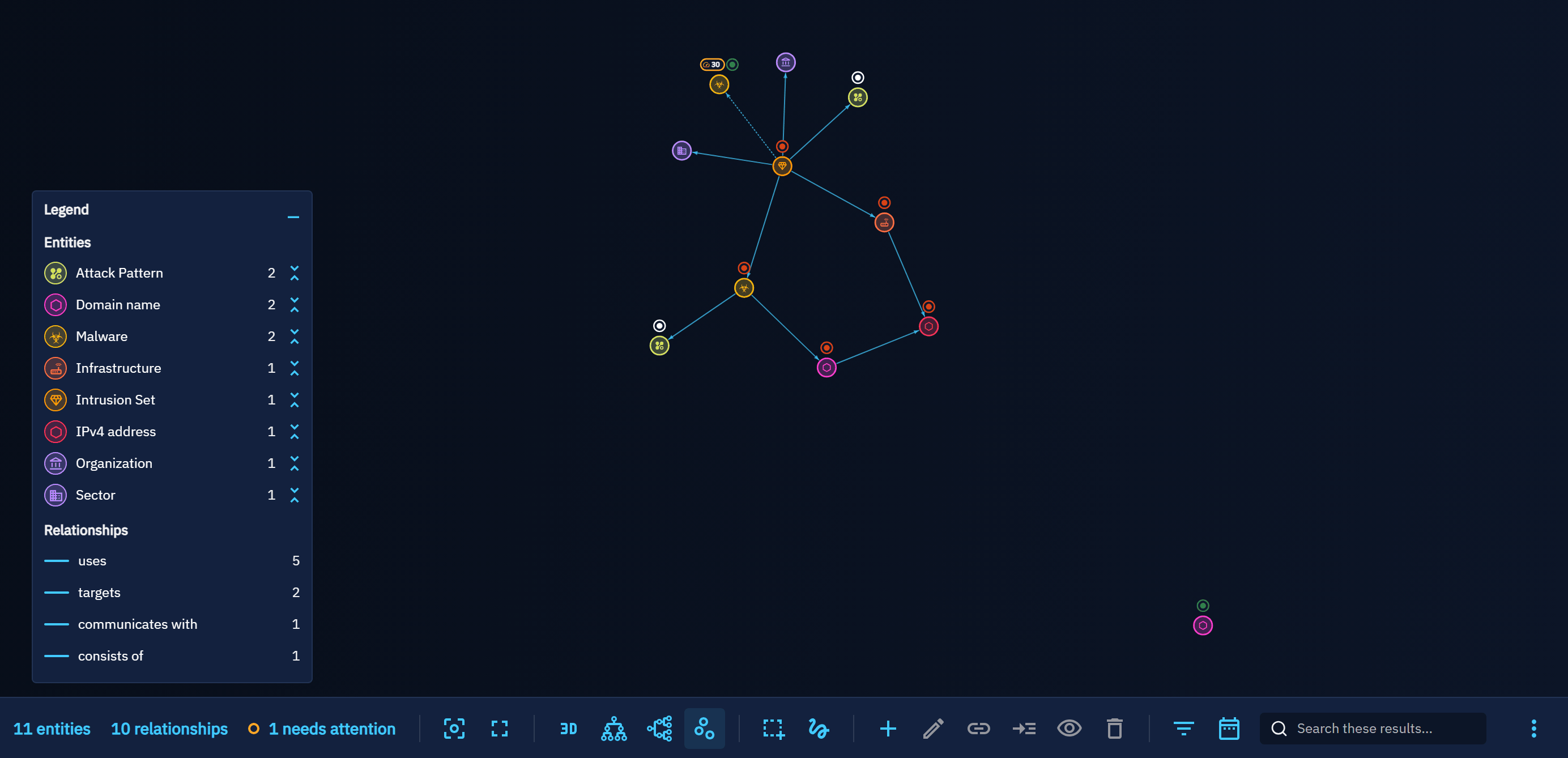This screenshot has width=1568, height=758.
Task: Click the 11 entities counter
Action: (52, 729)
